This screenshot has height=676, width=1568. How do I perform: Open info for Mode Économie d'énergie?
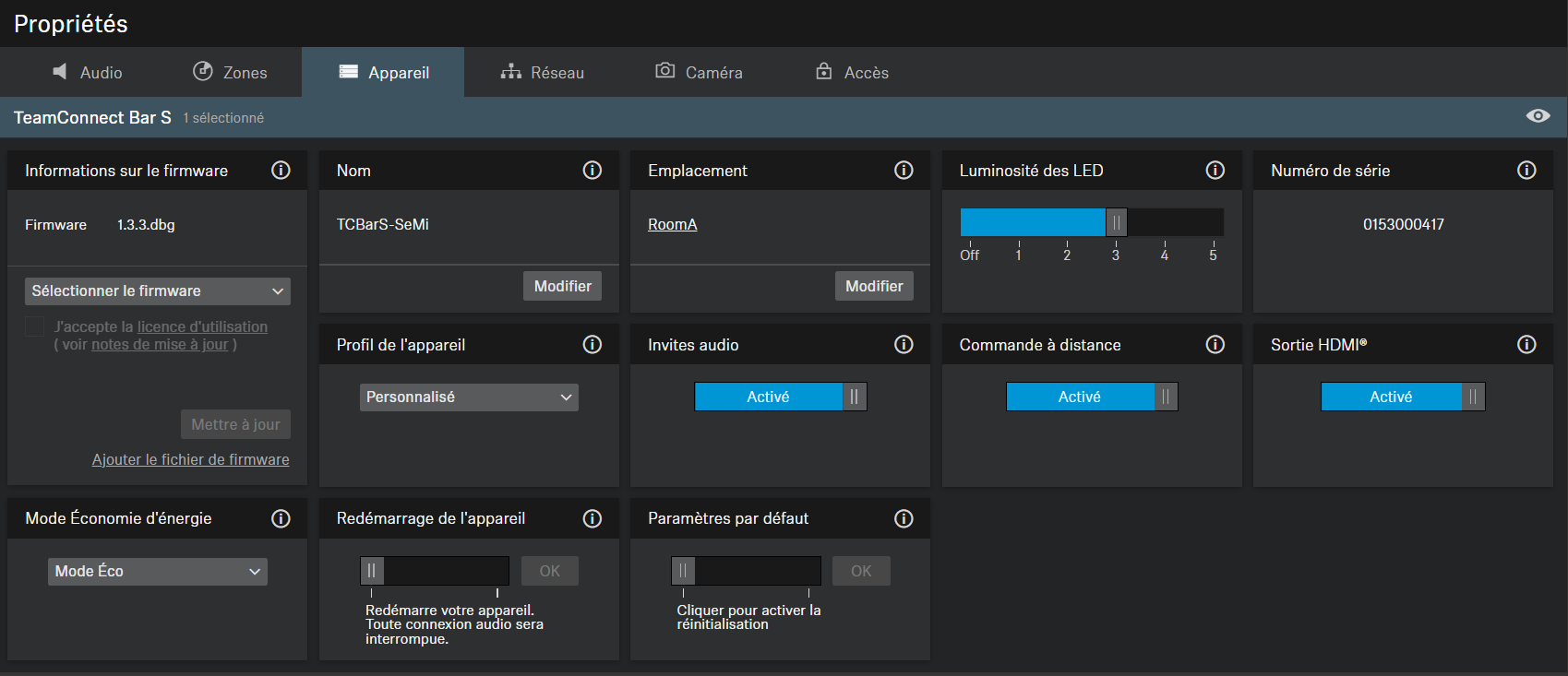[x=281, y=518]
